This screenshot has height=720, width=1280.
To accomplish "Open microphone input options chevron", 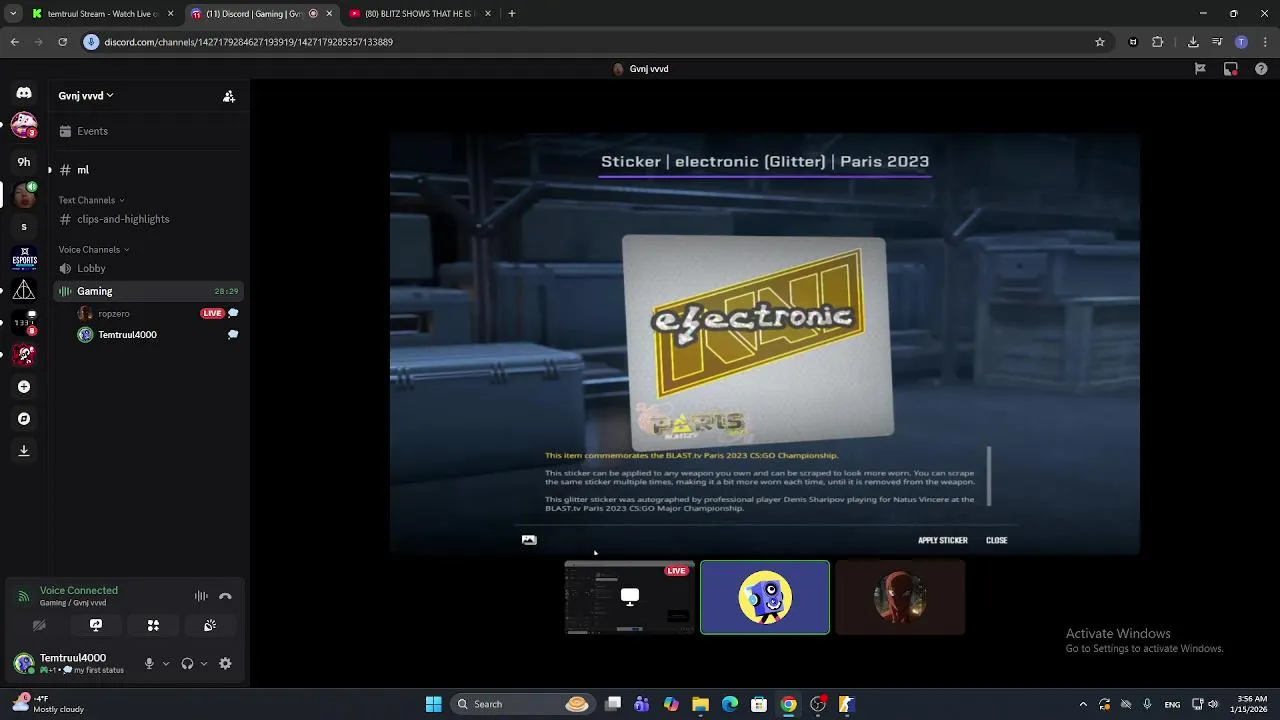I will pos(166,664).
